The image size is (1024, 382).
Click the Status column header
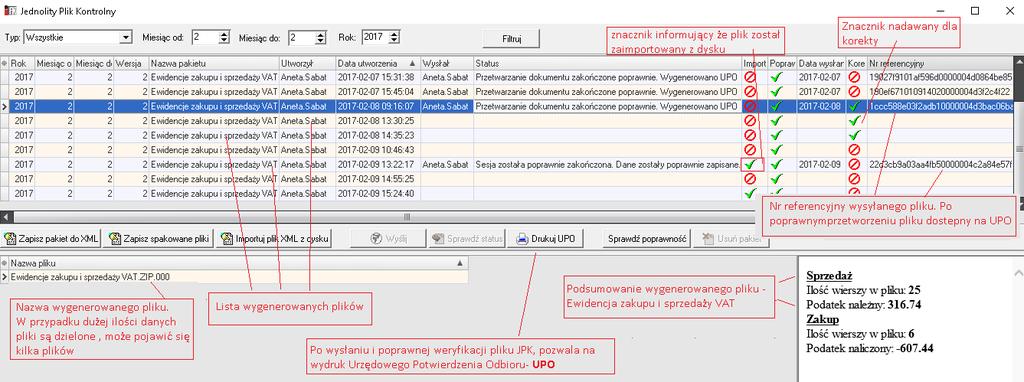click(607, 63)
